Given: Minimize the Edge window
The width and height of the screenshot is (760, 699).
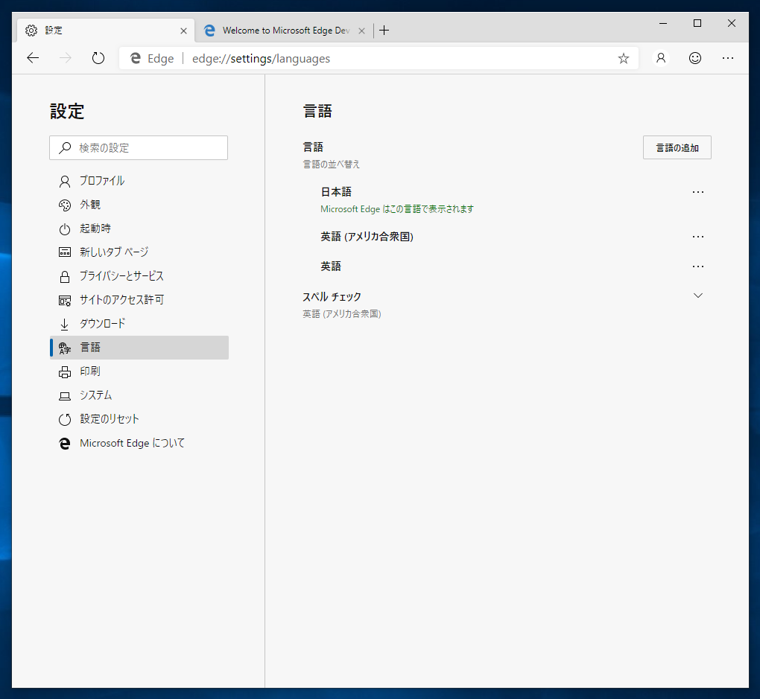Looking at the screenshot, I should (x=663, y=23).
